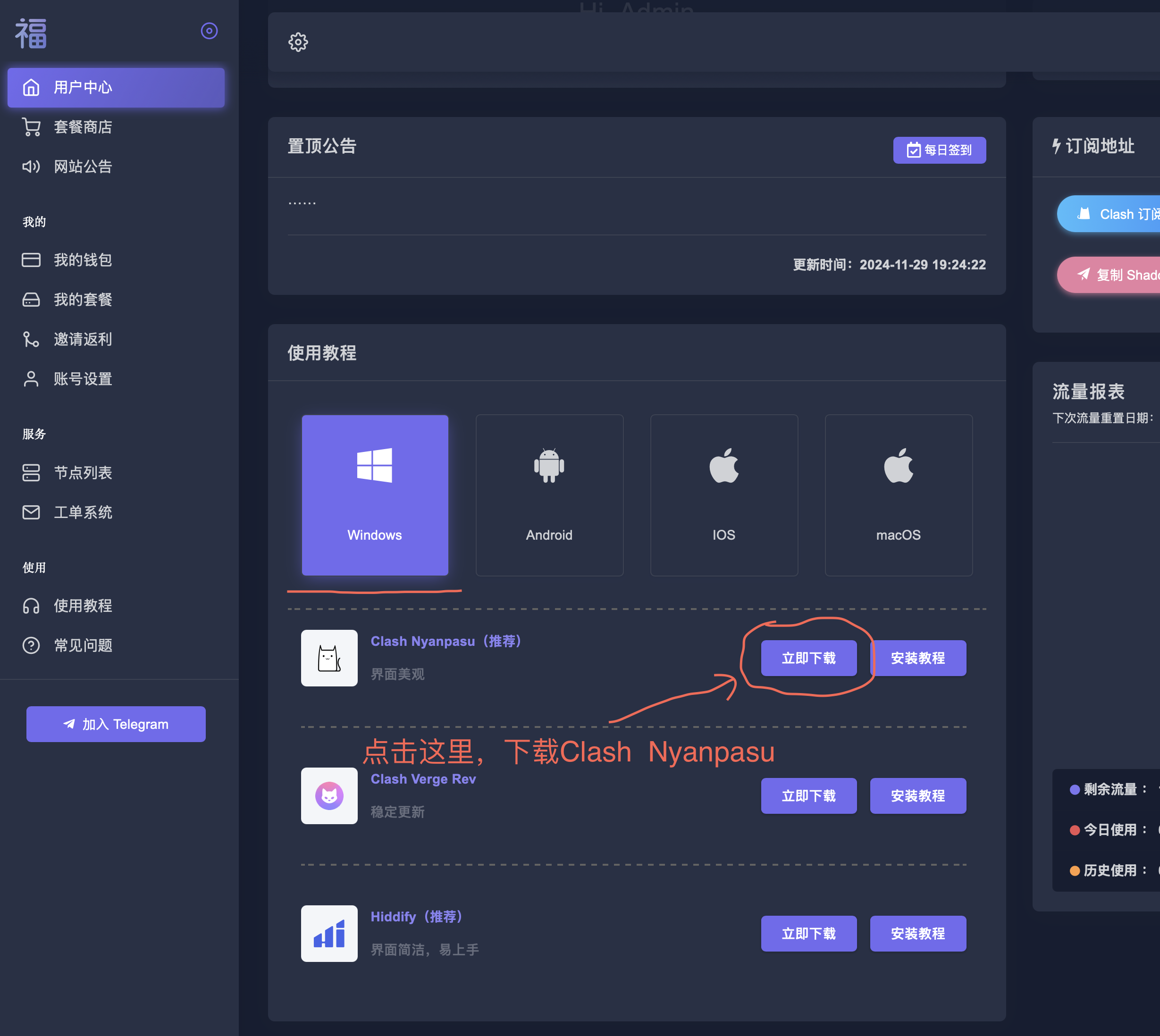Open Clash Verge Rev 安装教程
1160x1036 pixels.
click(x=917, y=796)
